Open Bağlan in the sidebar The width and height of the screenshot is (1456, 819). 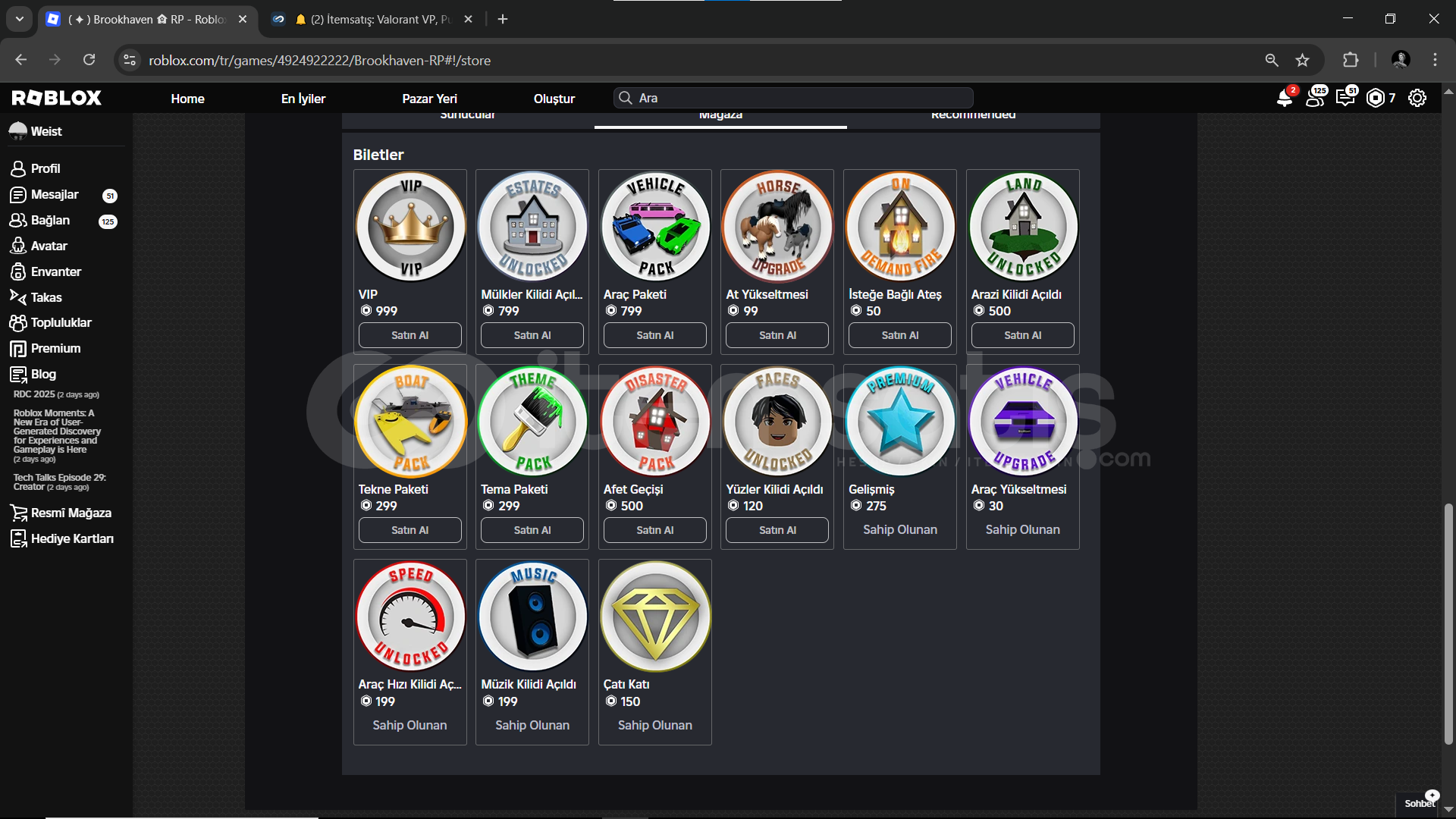pyautogui.click(x=64, y=221)
